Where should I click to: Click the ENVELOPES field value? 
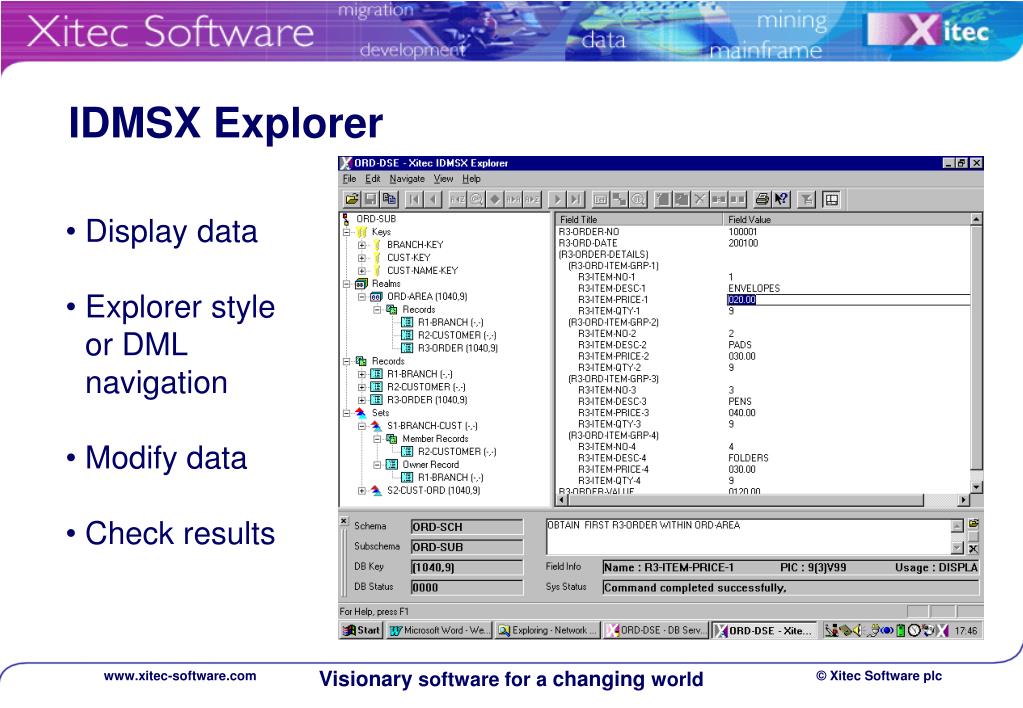[x=754, y=288]
